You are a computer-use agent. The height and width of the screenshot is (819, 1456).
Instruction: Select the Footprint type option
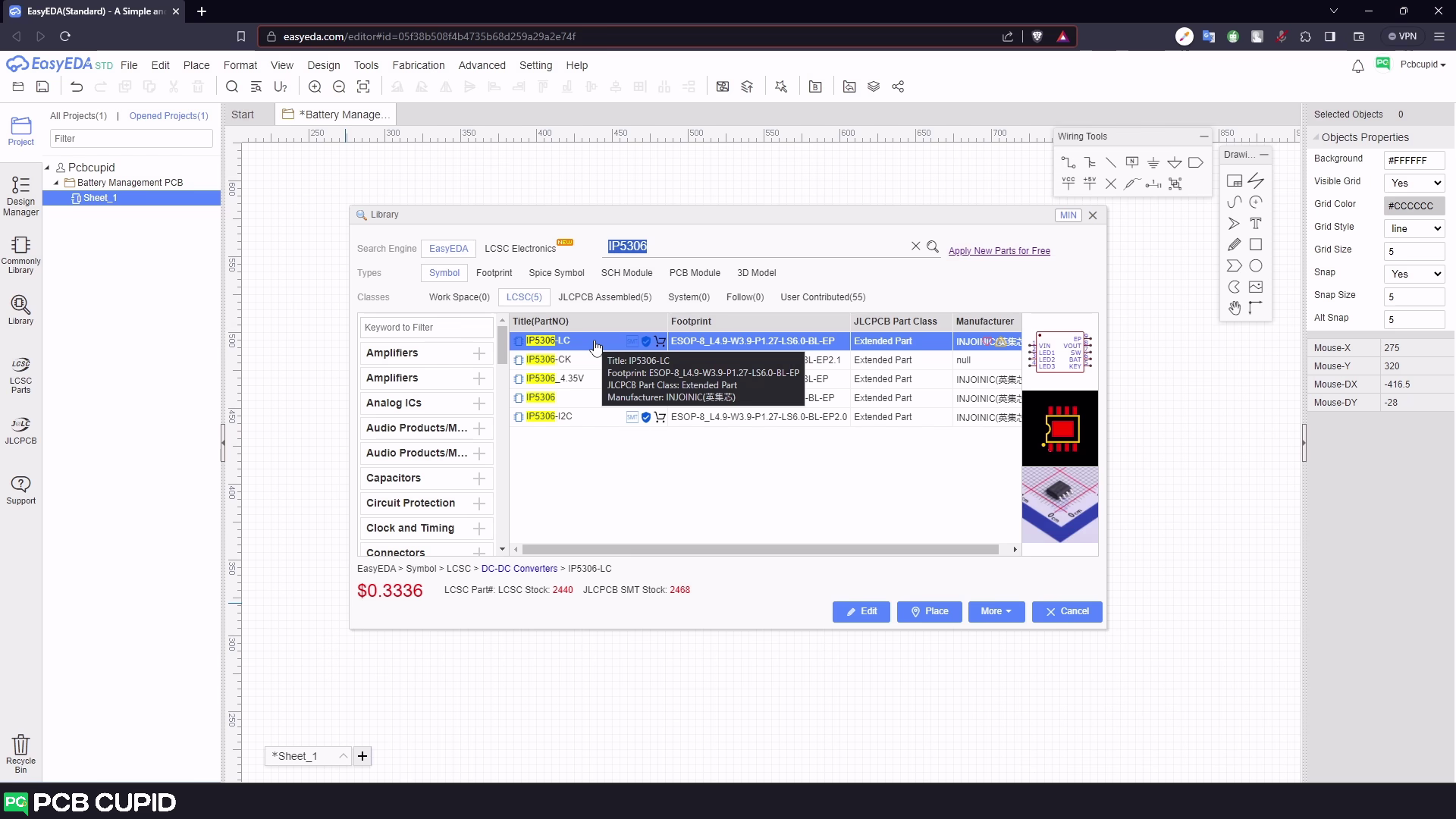[494, 273]
